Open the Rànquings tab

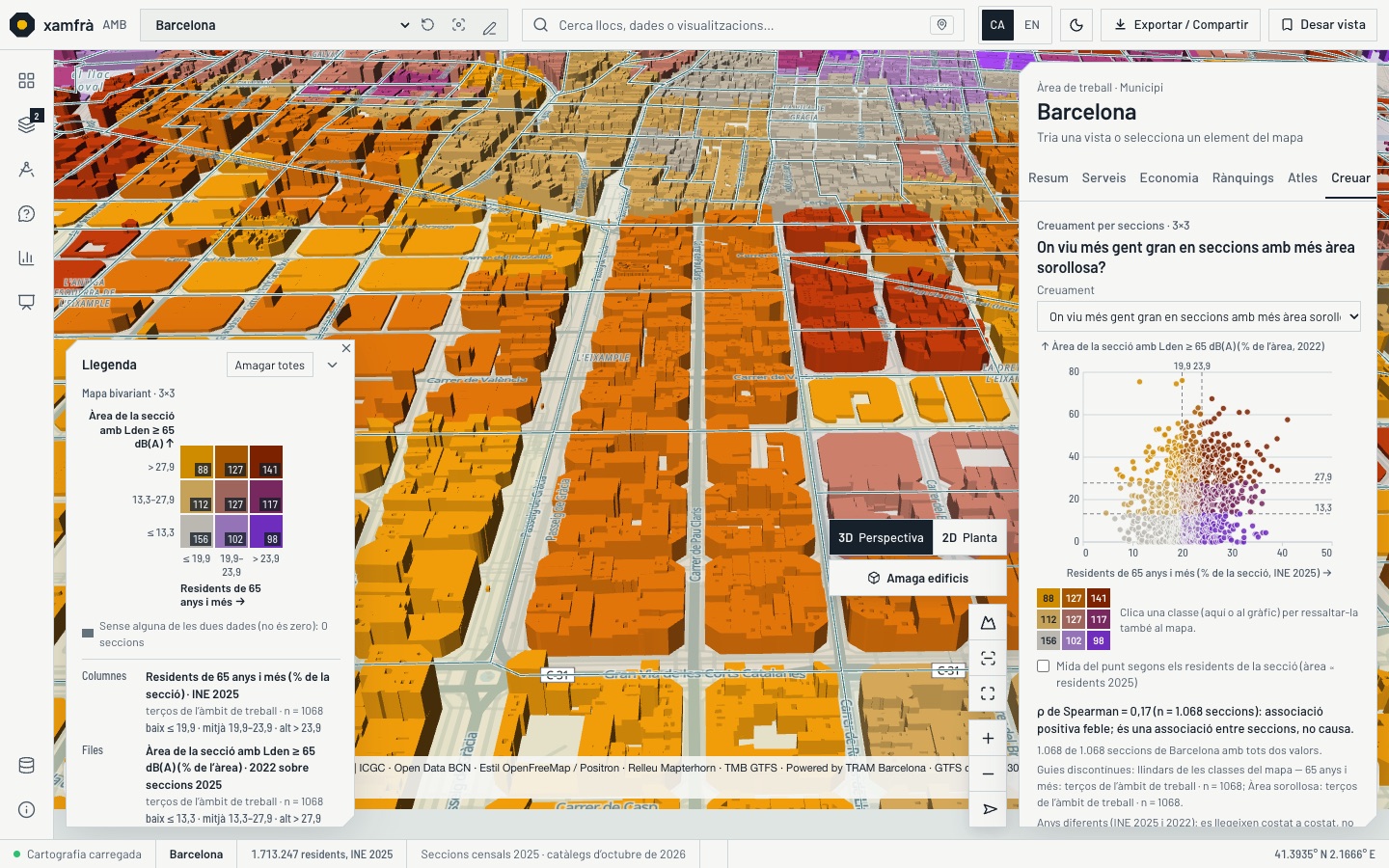point(1242,178)
